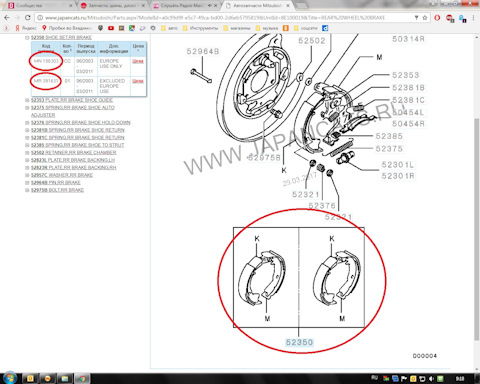Viewport: 480px width, 384px height.
Task: Reload the page with the refresh button
Action: point(28,18)
